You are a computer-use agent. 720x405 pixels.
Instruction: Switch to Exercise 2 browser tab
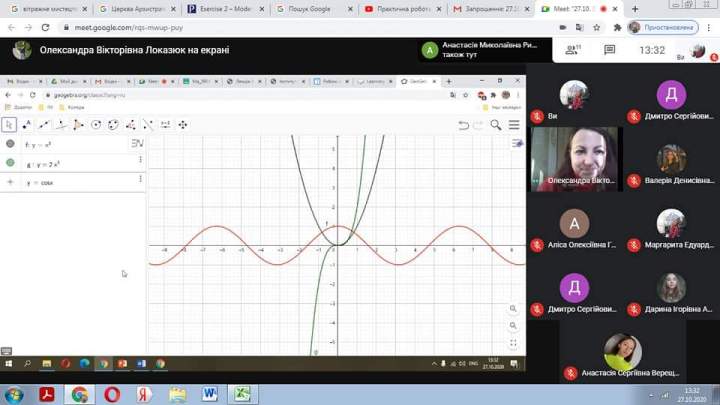[x=225, y=9]
